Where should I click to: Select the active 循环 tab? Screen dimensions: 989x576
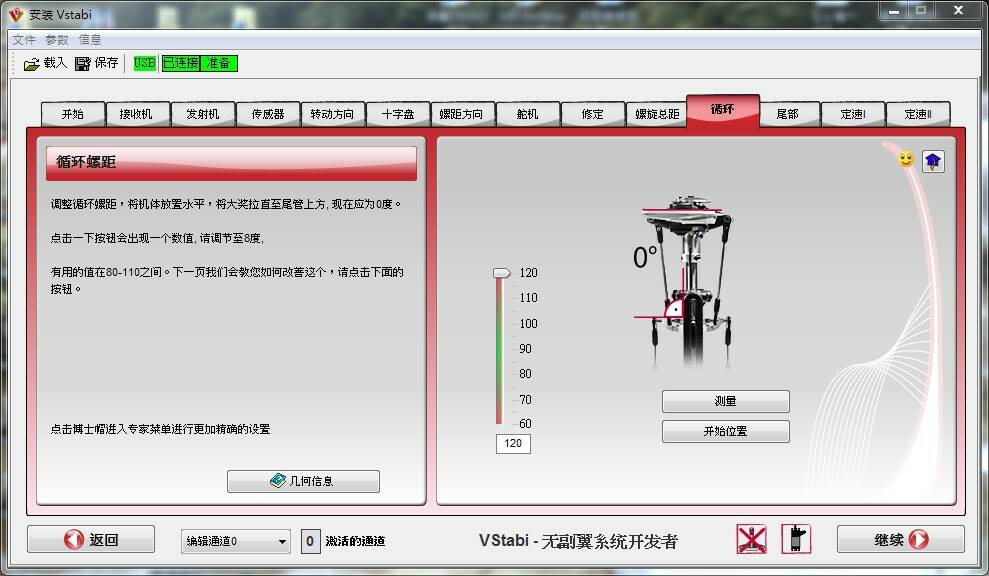(723, 110)
